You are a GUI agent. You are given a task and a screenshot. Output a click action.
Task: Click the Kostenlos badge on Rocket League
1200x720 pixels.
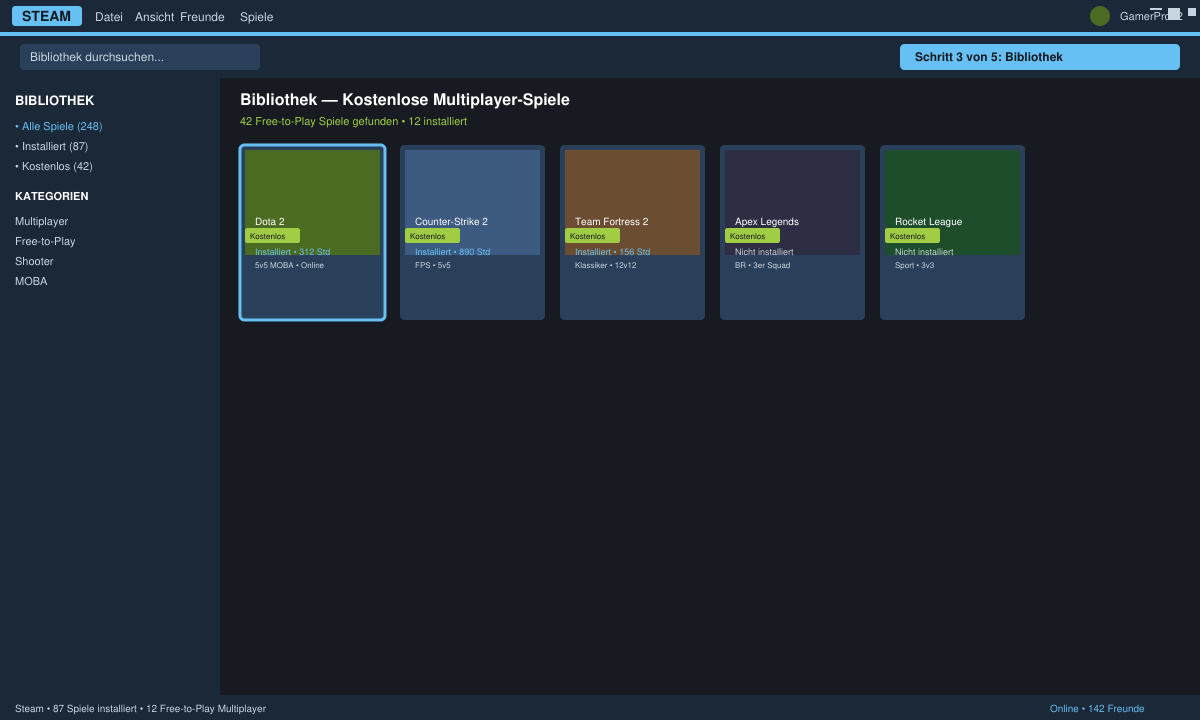click(912, 236)
